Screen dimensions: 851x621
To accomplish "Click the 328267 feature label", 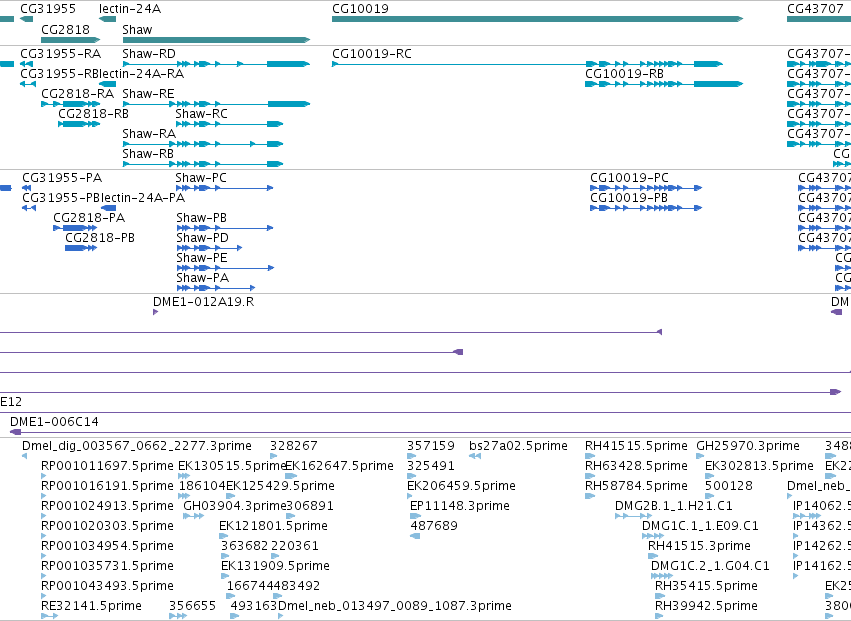I will tap(294, 446).
